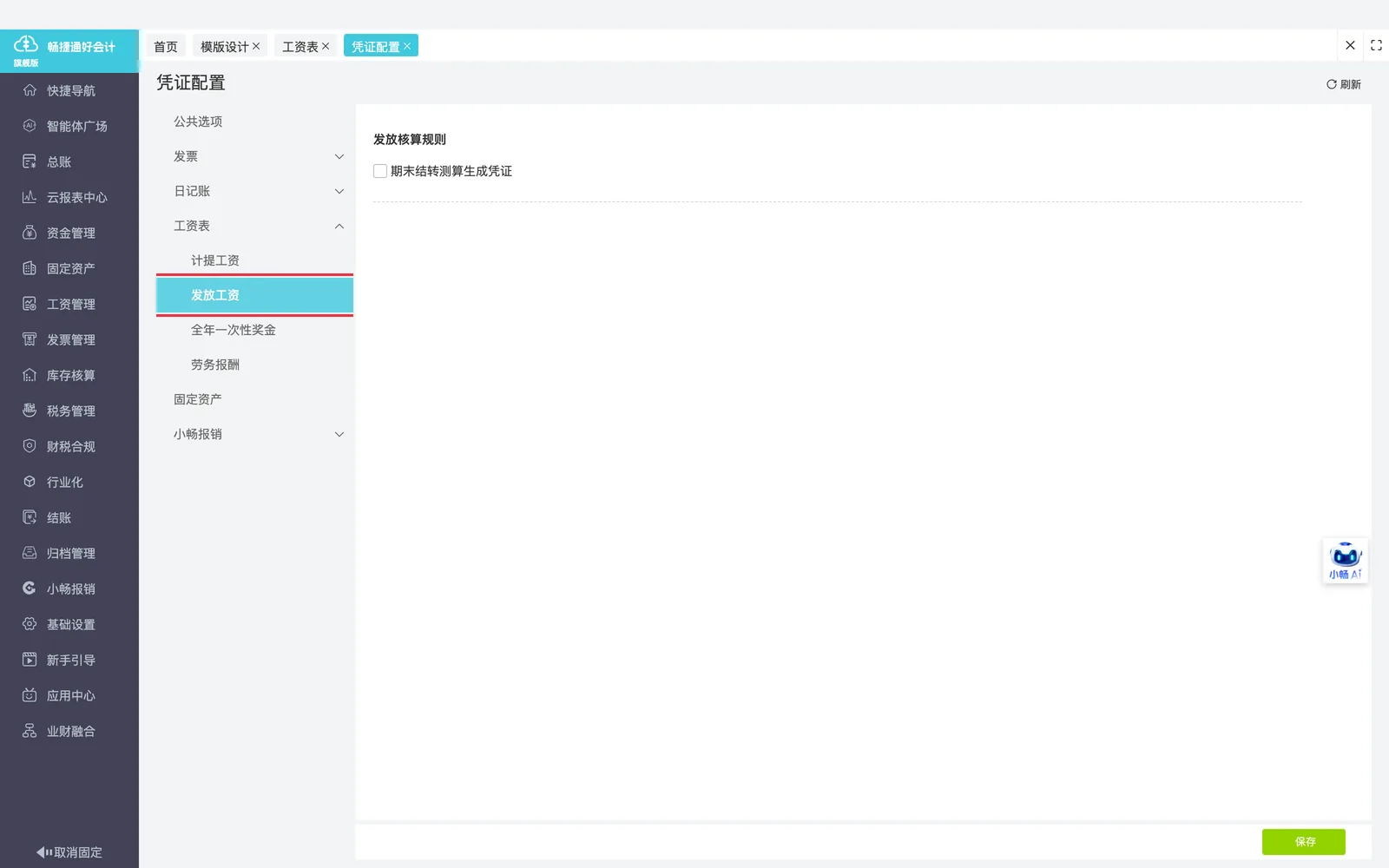
Task: Open 智能体广场 icon in sidebar
Action: coord(30,126)
